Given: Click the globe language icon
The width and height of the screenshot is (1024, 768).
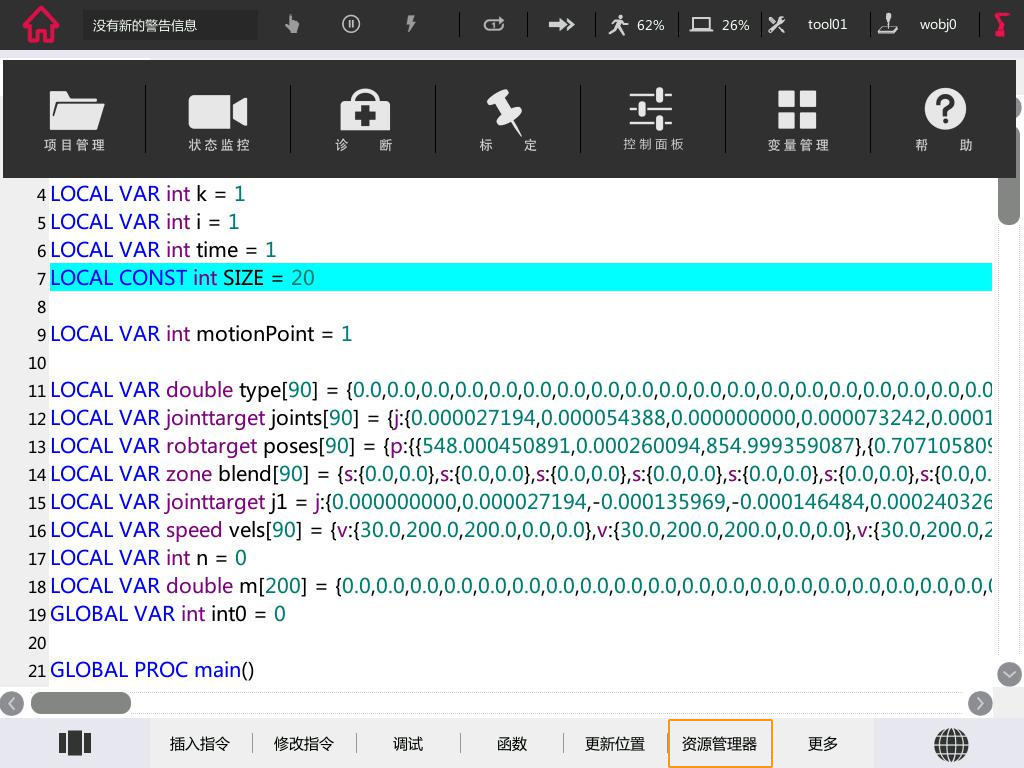Looking at the screenshot, I should coord(951,744).
